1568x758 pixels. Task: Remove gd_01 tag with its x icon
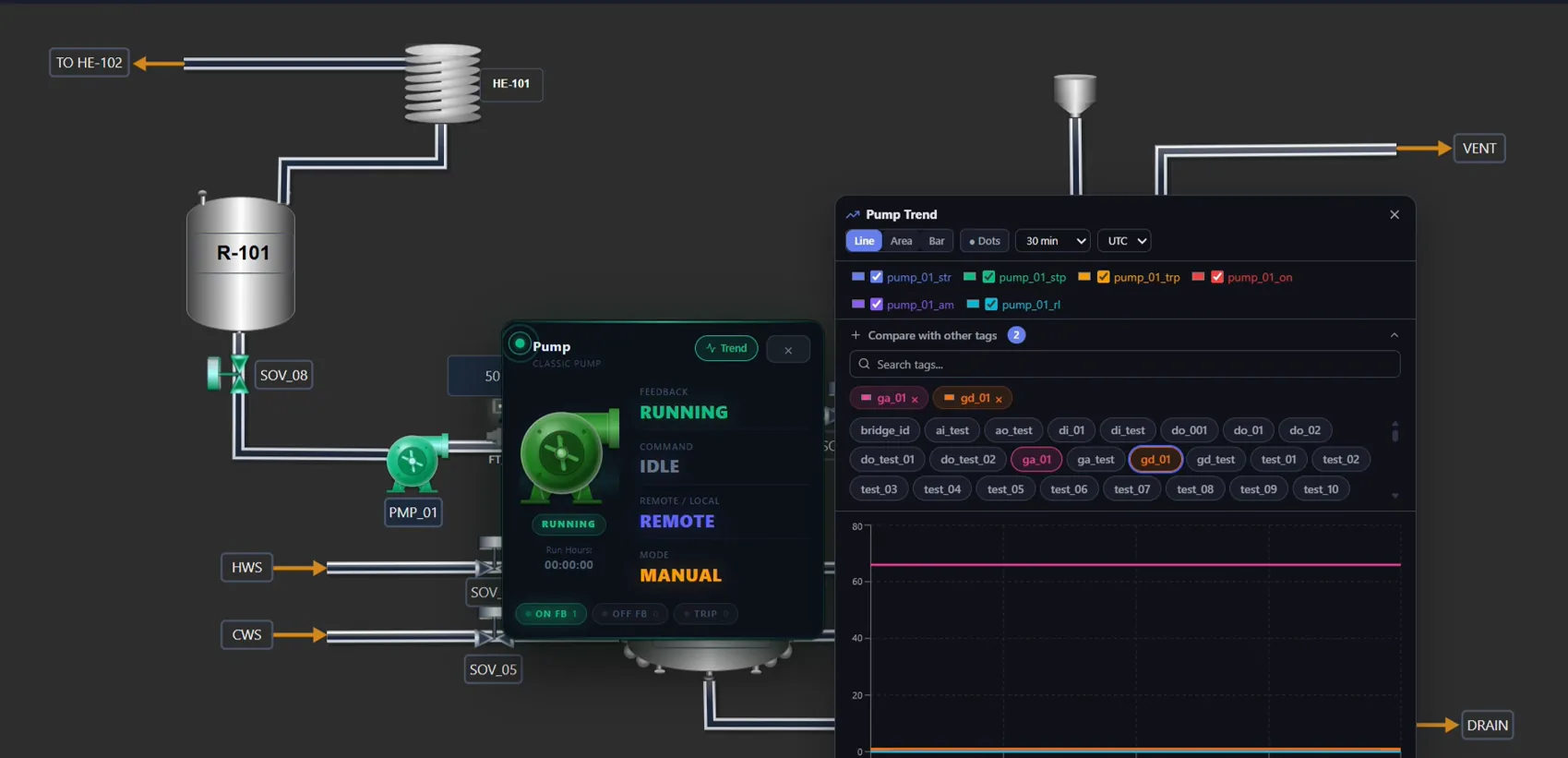[999, 399]
